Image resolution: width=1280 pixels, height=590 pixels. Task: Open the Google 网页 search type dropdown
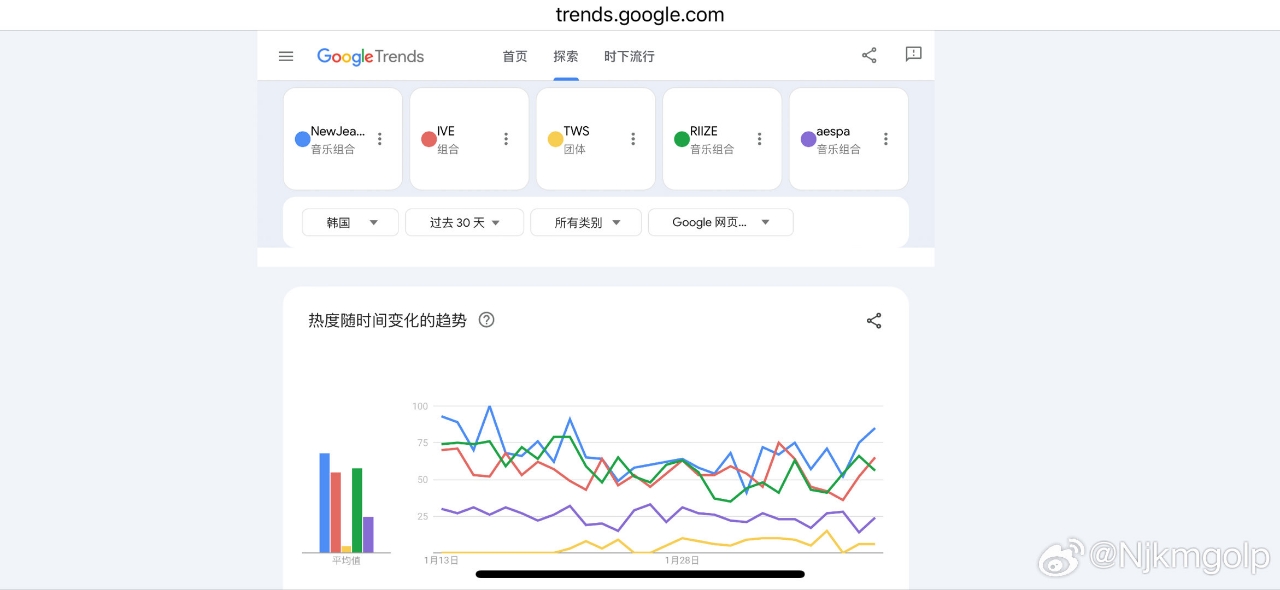(720, 222)
